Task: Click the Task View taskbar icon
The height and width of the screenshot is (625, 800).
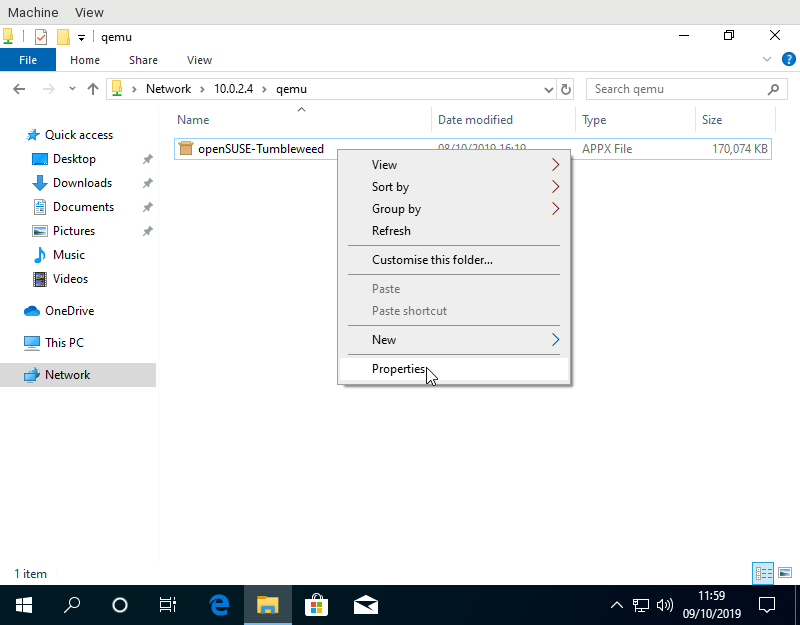Action: [168, 605]
